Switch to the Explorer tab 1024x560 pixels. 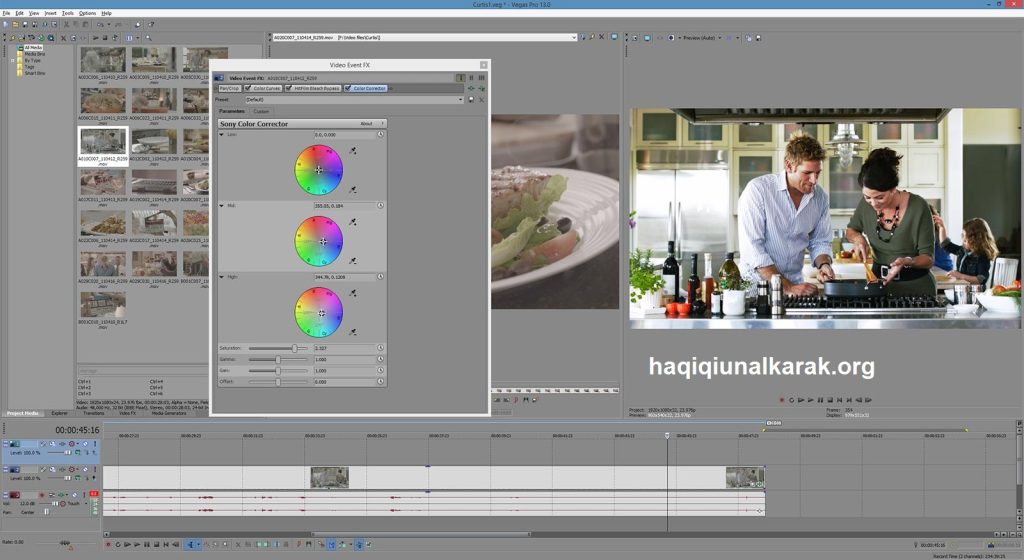click(x=59, y=413)
